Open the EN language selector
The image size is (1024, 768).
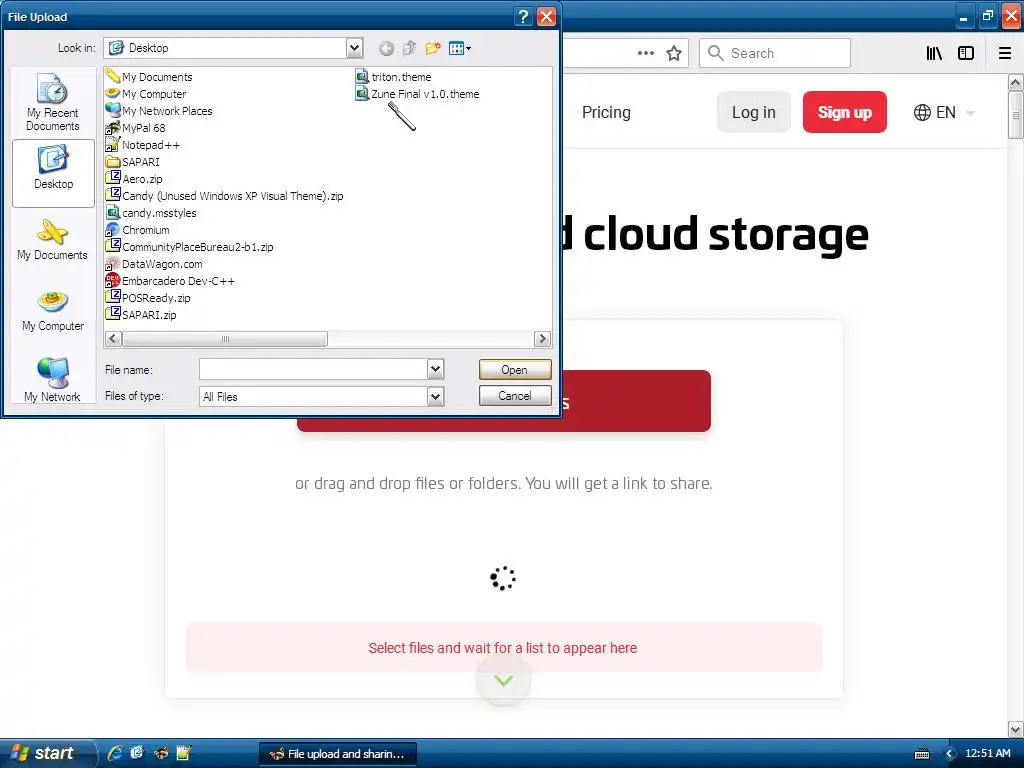point(944,112)
